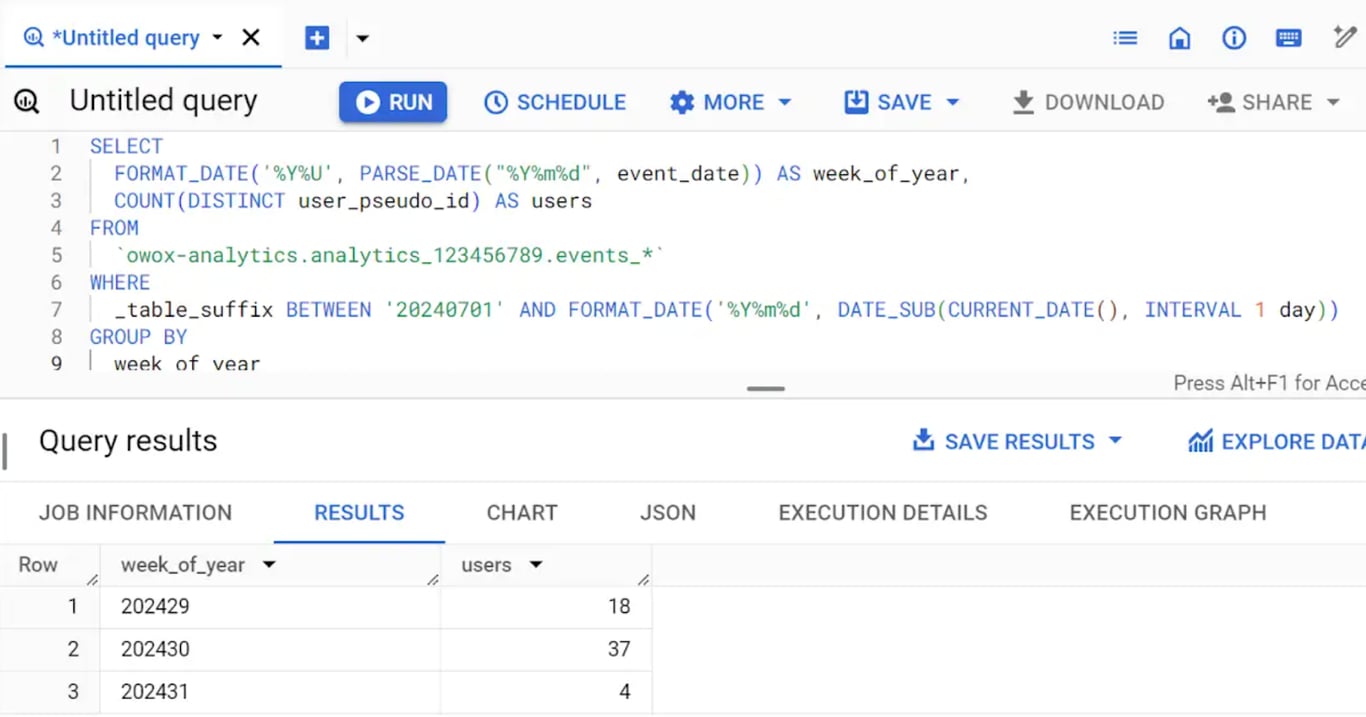Close the Untitled query tab
Screen dimensions: 1366x717
pos(251,38)
